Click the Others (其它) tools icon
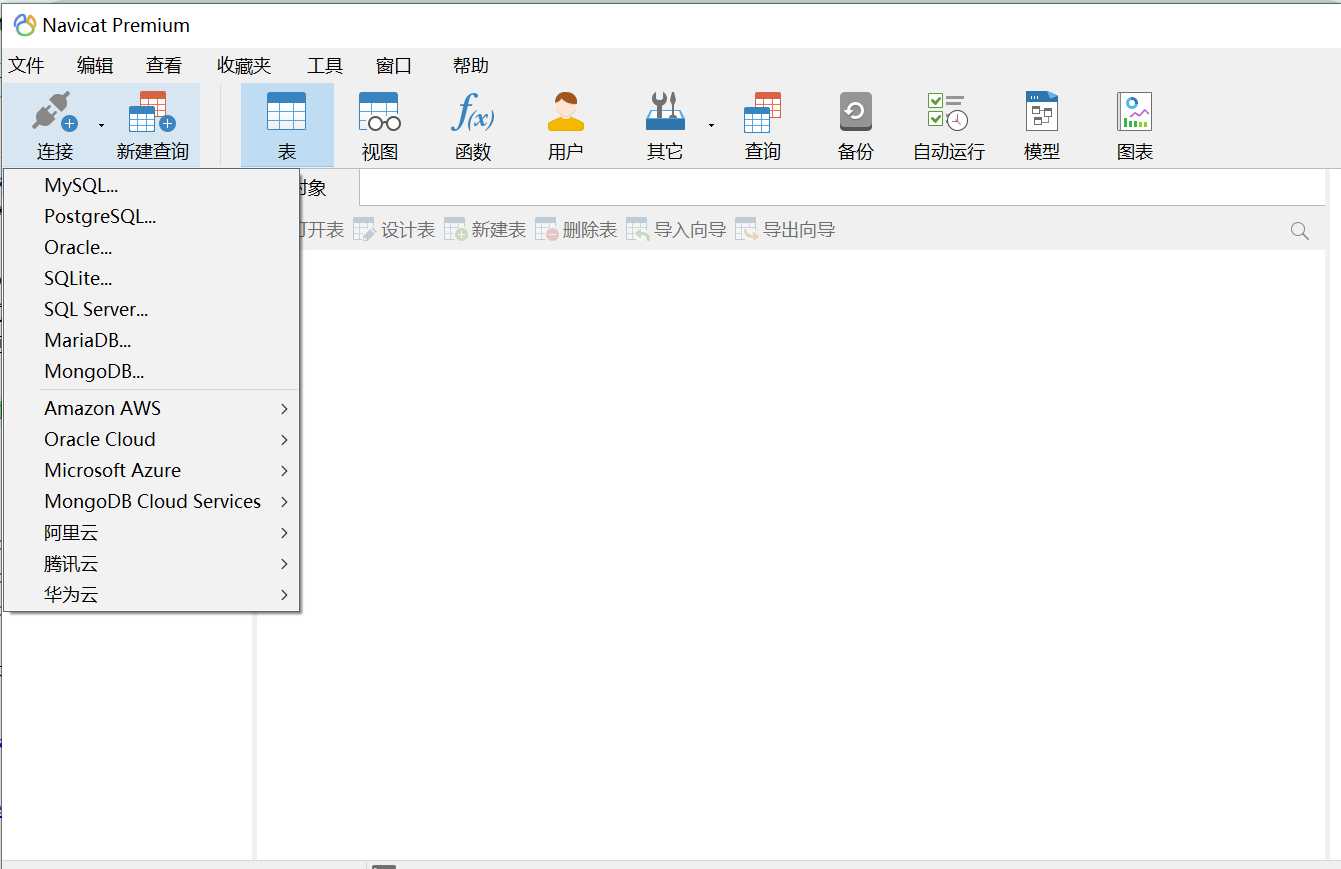The image size is (1341, 869). [x=665, y=111]
